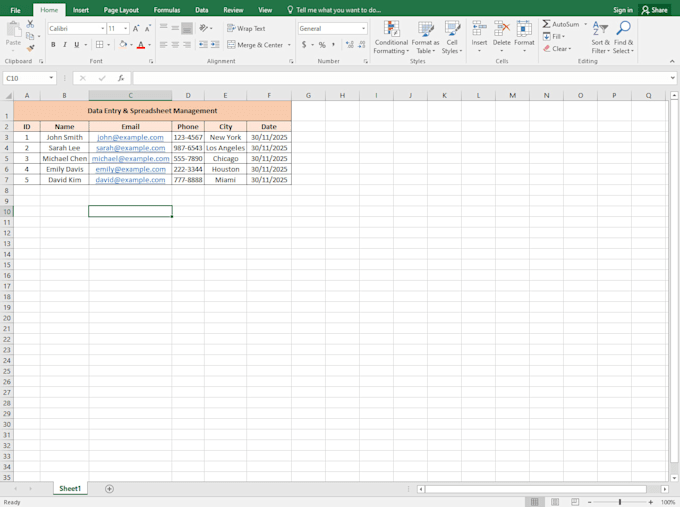Open Conditional Formatting menu
The image size is (680, 507).
click(391, 37)
